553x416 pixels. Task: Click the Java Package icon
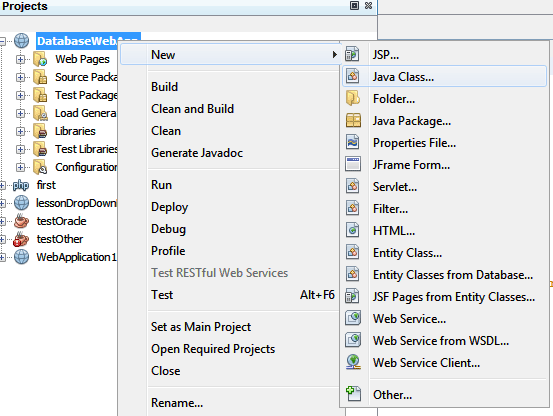pos(353,121)
